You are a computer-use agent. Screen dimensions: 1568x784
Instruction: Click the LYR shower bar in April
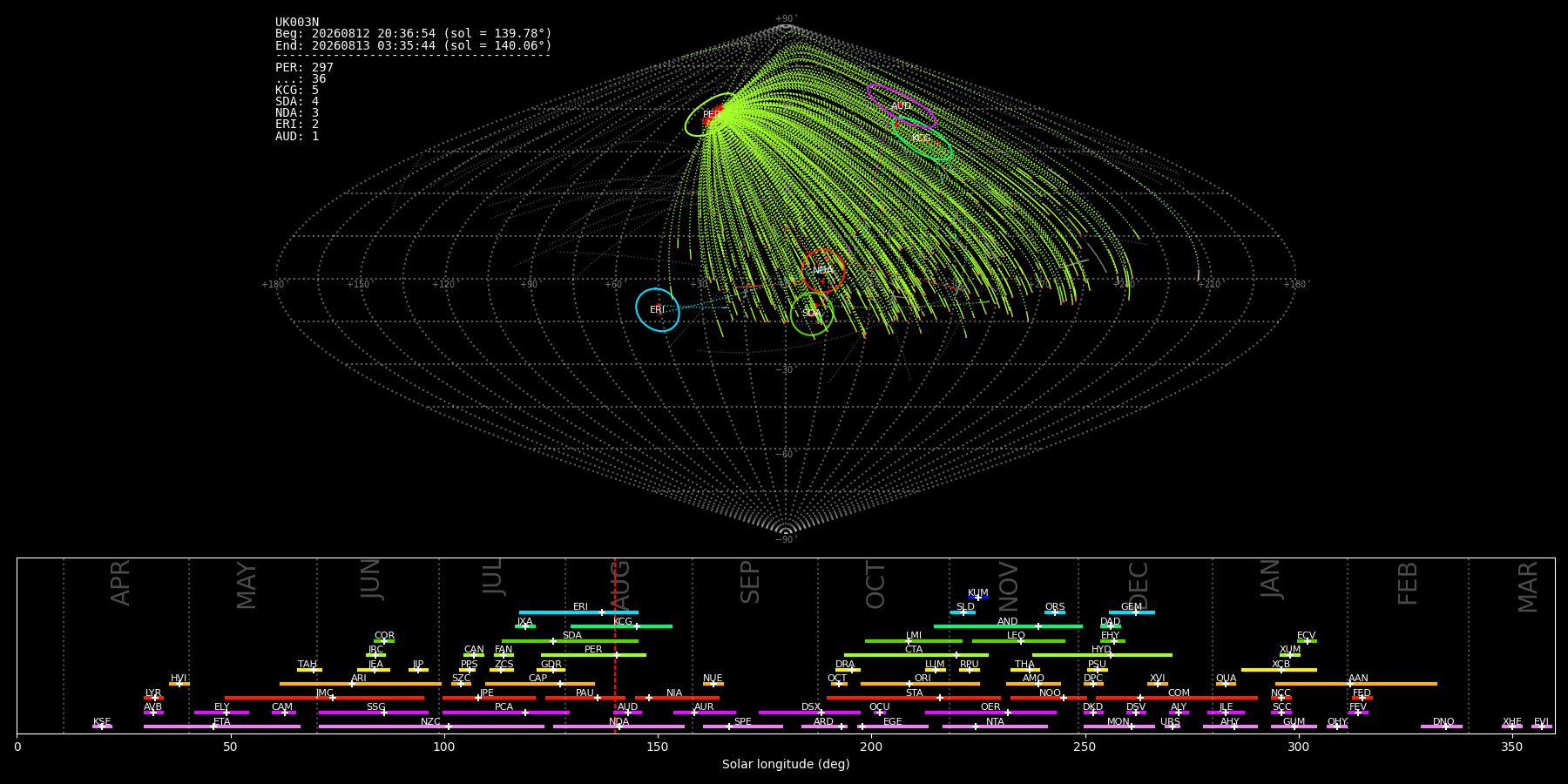point(153,698)
